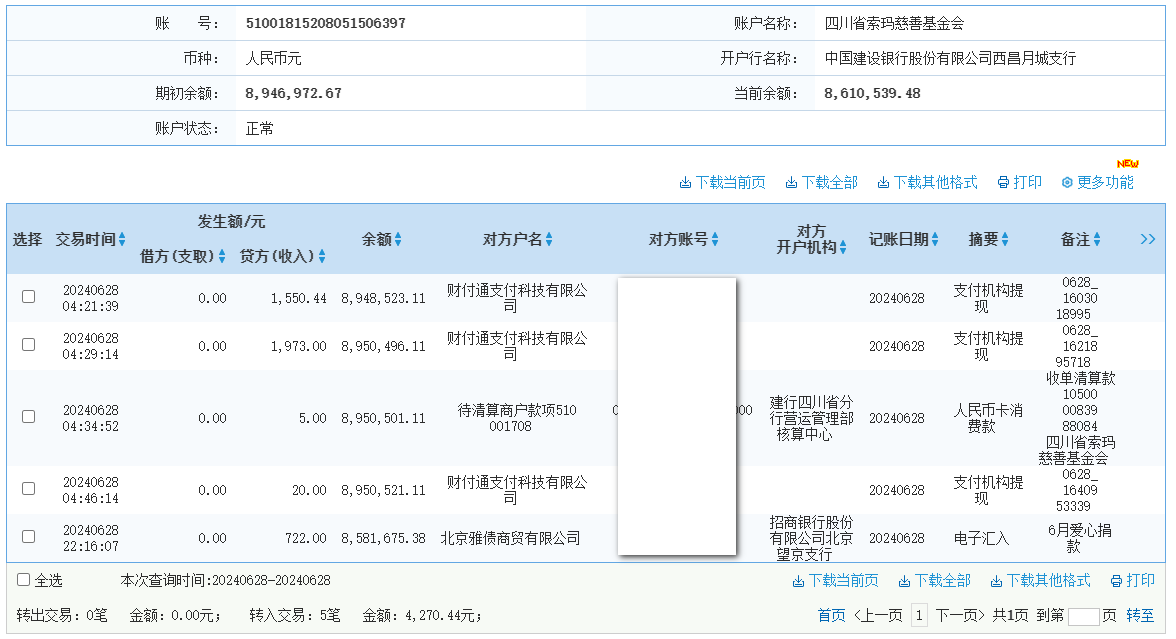Click the account number 51001815208051506397
This screenshot has height=639, width=1176.
[x=326, y=23]
